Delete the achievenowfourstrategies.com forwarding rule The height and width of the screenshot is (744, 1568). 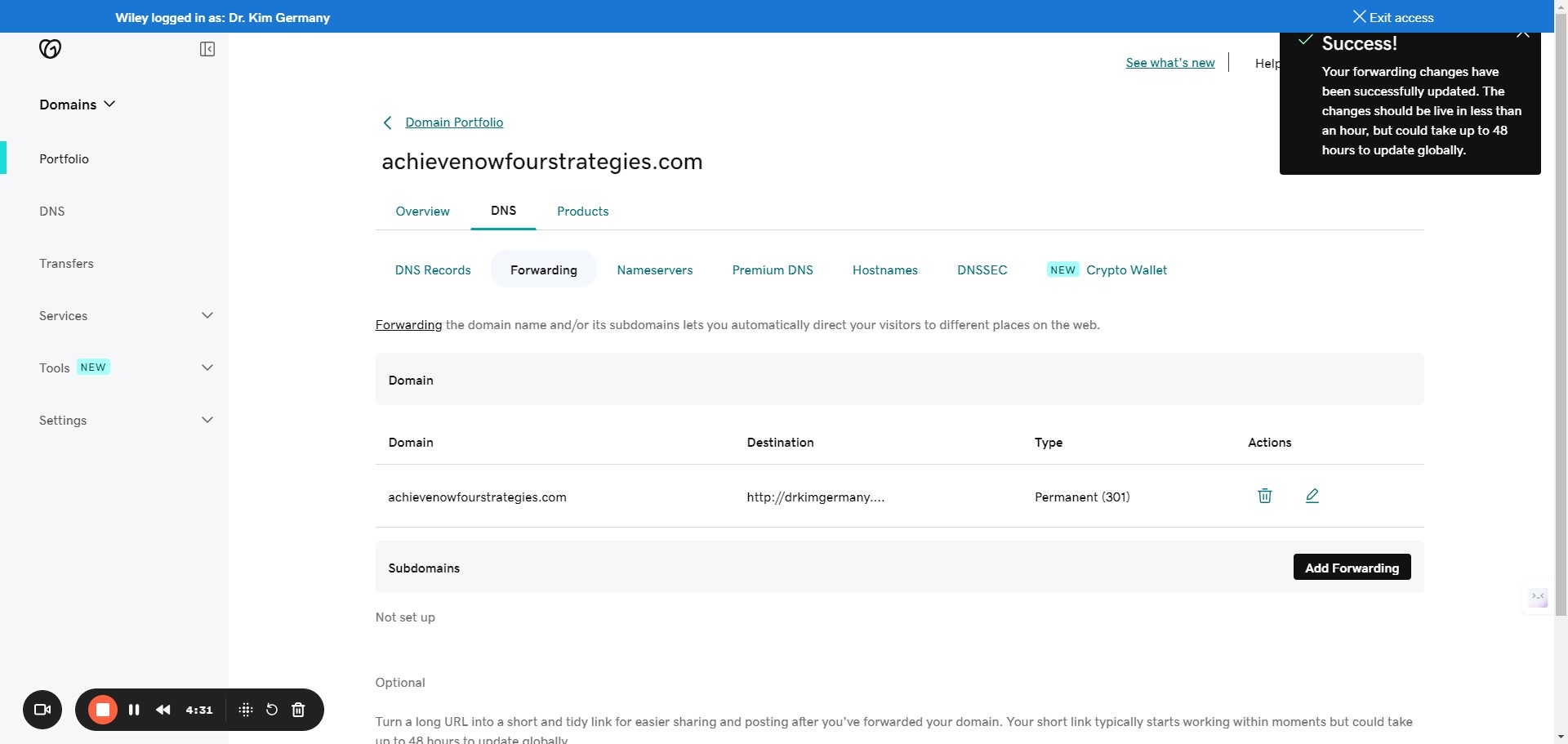click(x=1264, y=496)
